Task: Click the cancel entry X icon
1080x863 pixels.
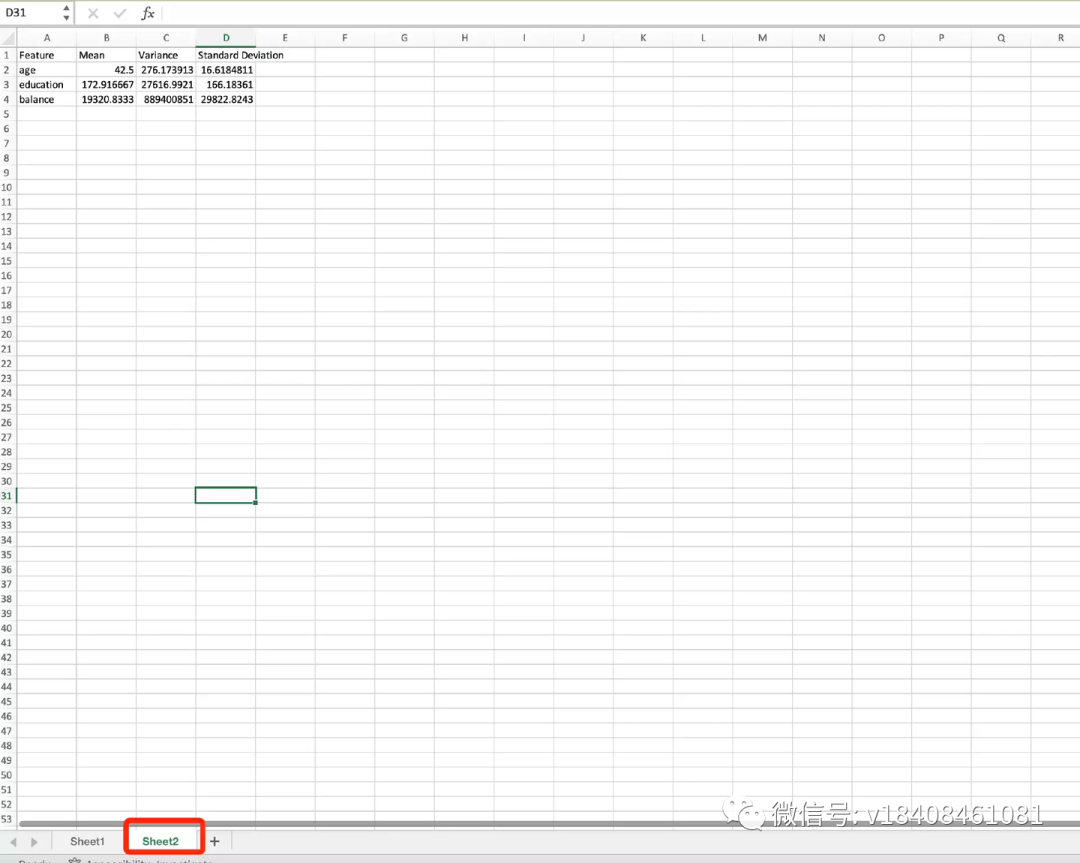Action: pyautogui.click(x=93, y=13)
